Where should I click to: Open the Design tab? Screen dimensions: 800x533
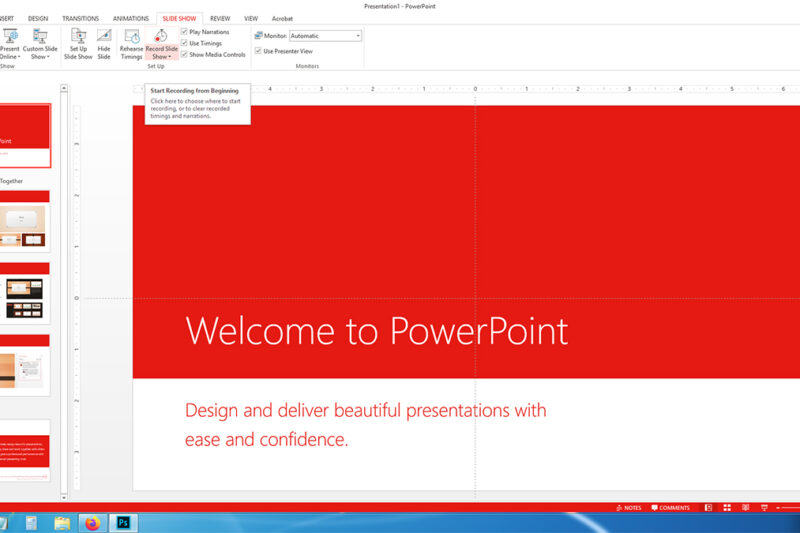coord(38,18)
